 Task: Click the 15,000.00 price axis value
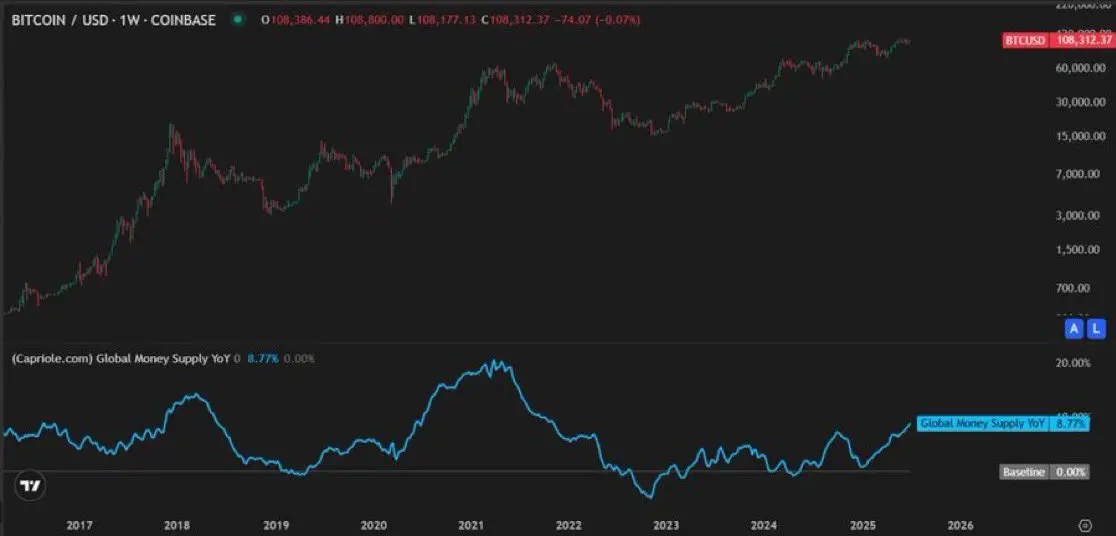(1080, 136)
